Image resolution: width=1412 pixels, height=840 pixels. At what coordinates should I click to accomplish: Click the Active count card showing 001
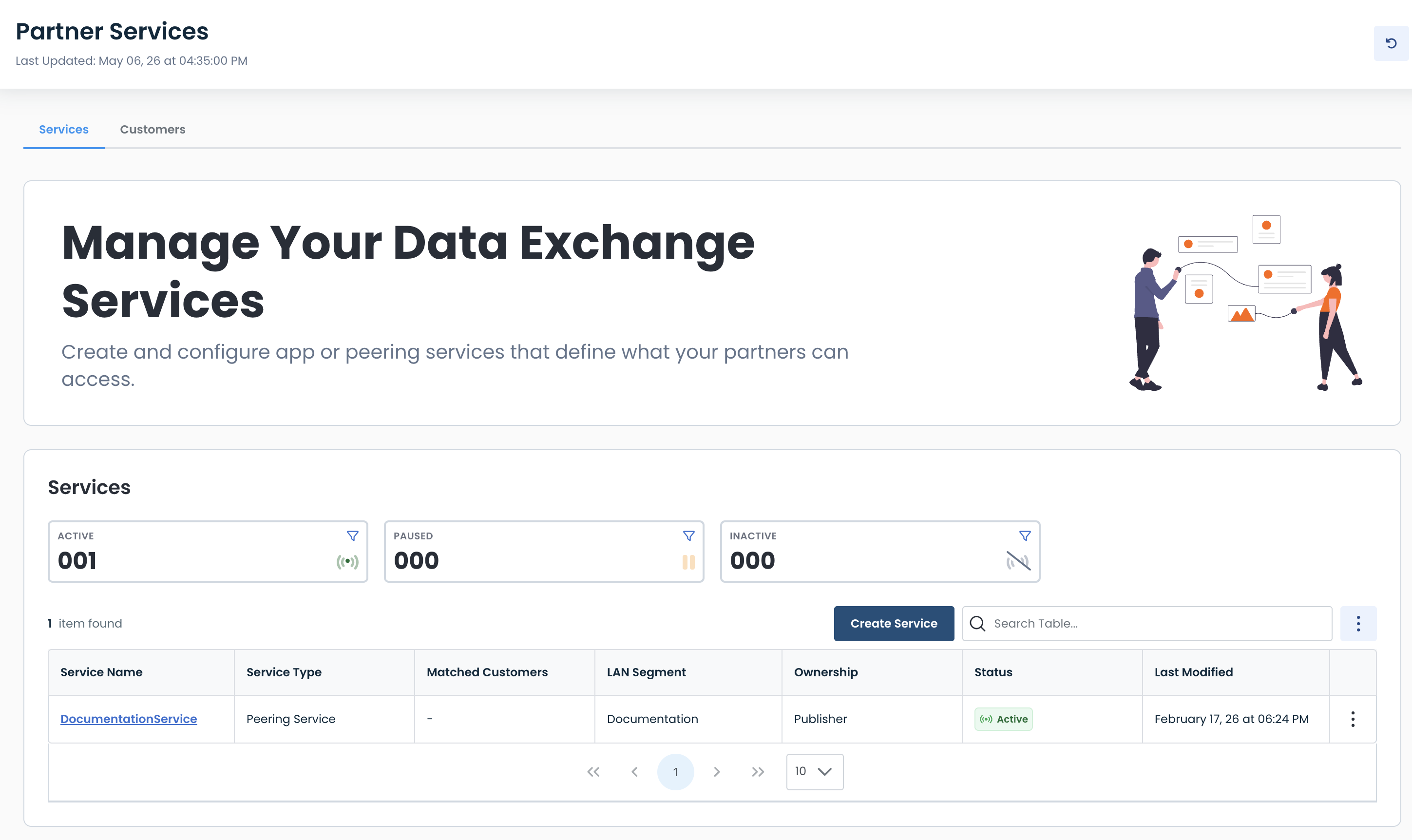[208, 552]
